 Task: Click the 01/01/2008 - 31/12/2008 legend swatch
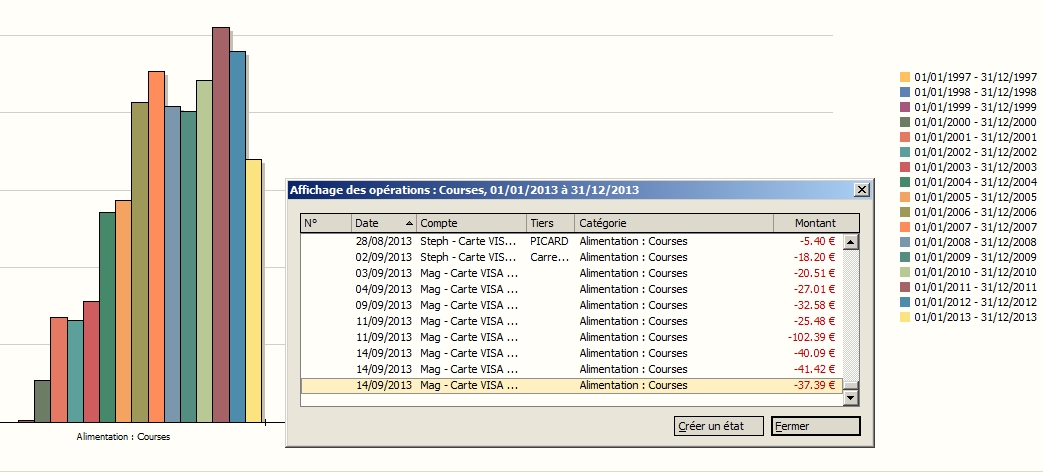(x=905, y=242)
